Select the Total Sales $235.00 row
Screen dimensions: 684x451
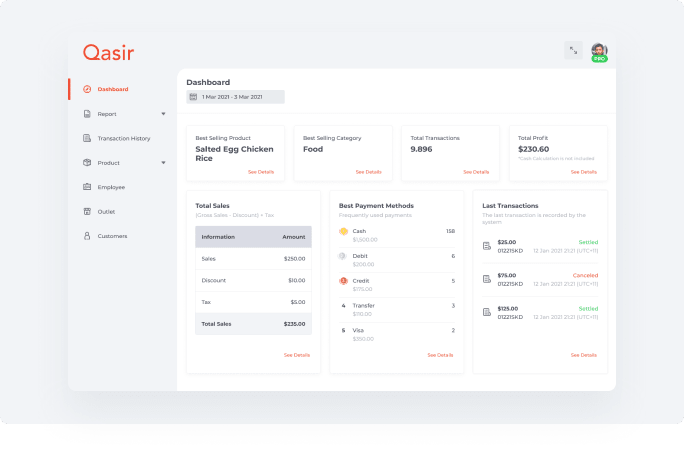253,324
